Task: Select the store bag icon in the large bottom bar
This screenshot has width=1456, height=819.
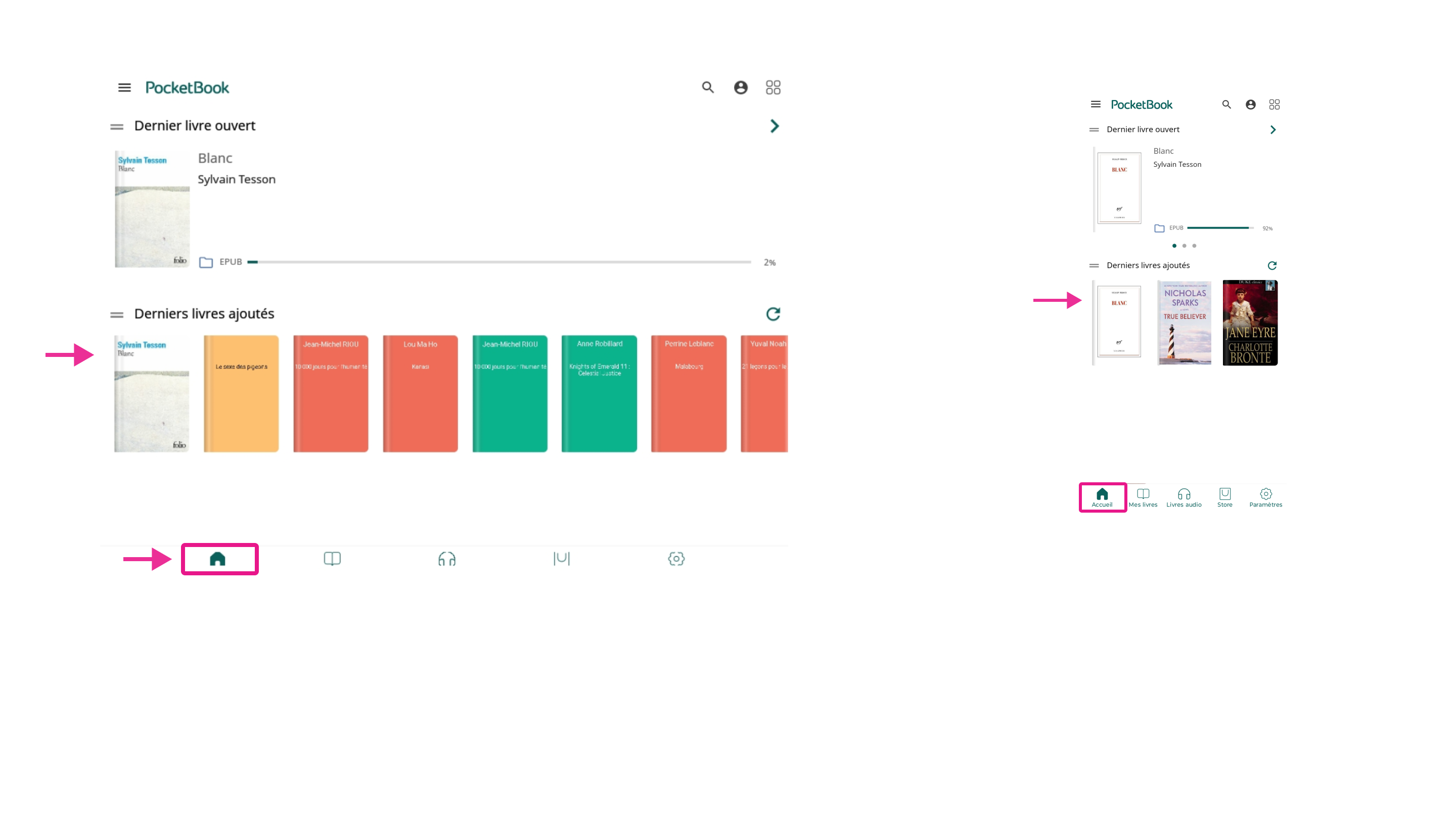Action: coord(561,559)
